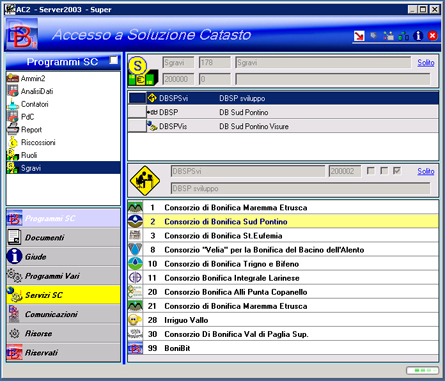This screenshot has height=381, width=445.
Task: Click the DBSPVis row icon
Action: click(152, 126)
